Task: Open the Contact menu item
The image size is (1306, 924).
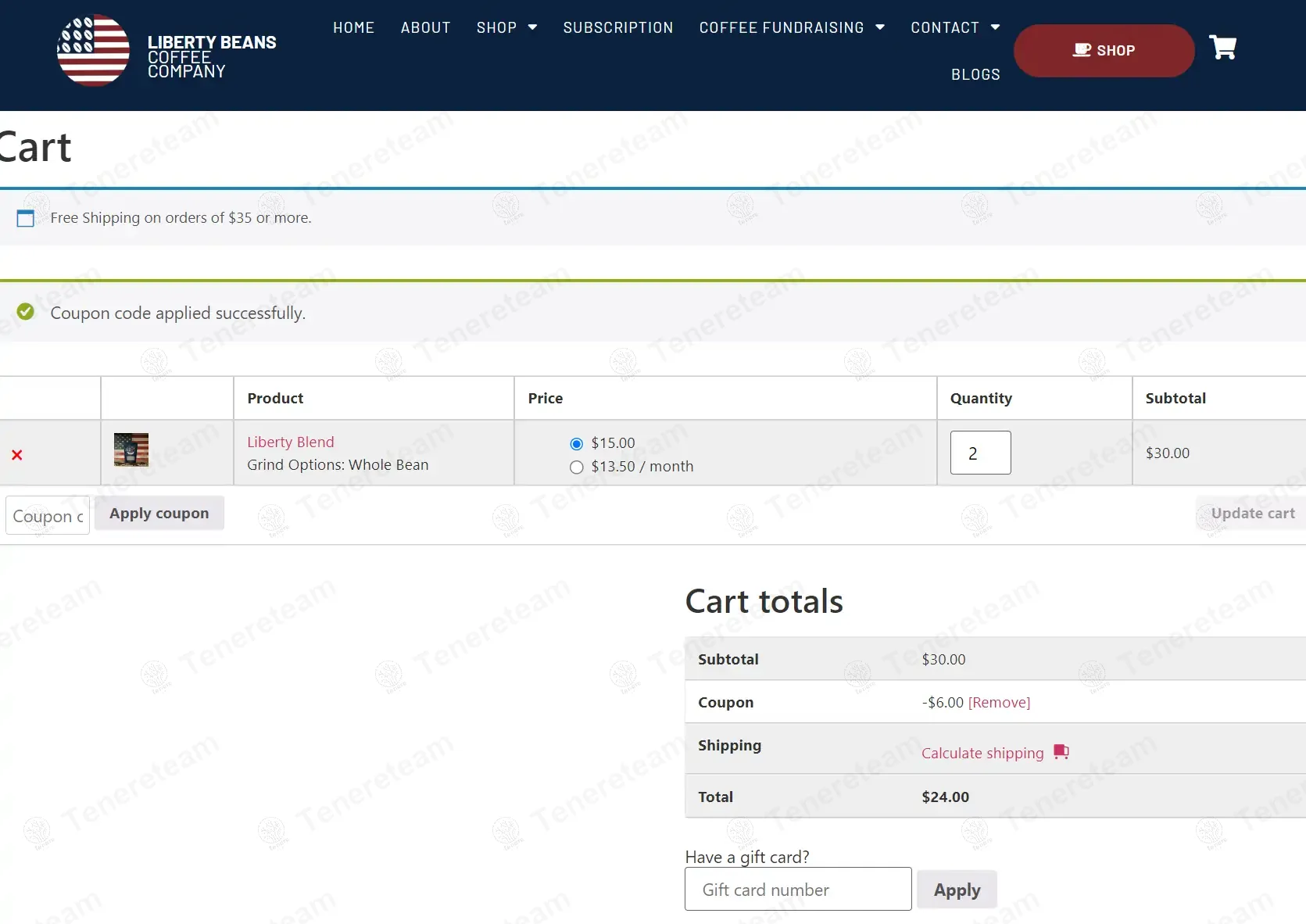Action: (x=945, y=27)
